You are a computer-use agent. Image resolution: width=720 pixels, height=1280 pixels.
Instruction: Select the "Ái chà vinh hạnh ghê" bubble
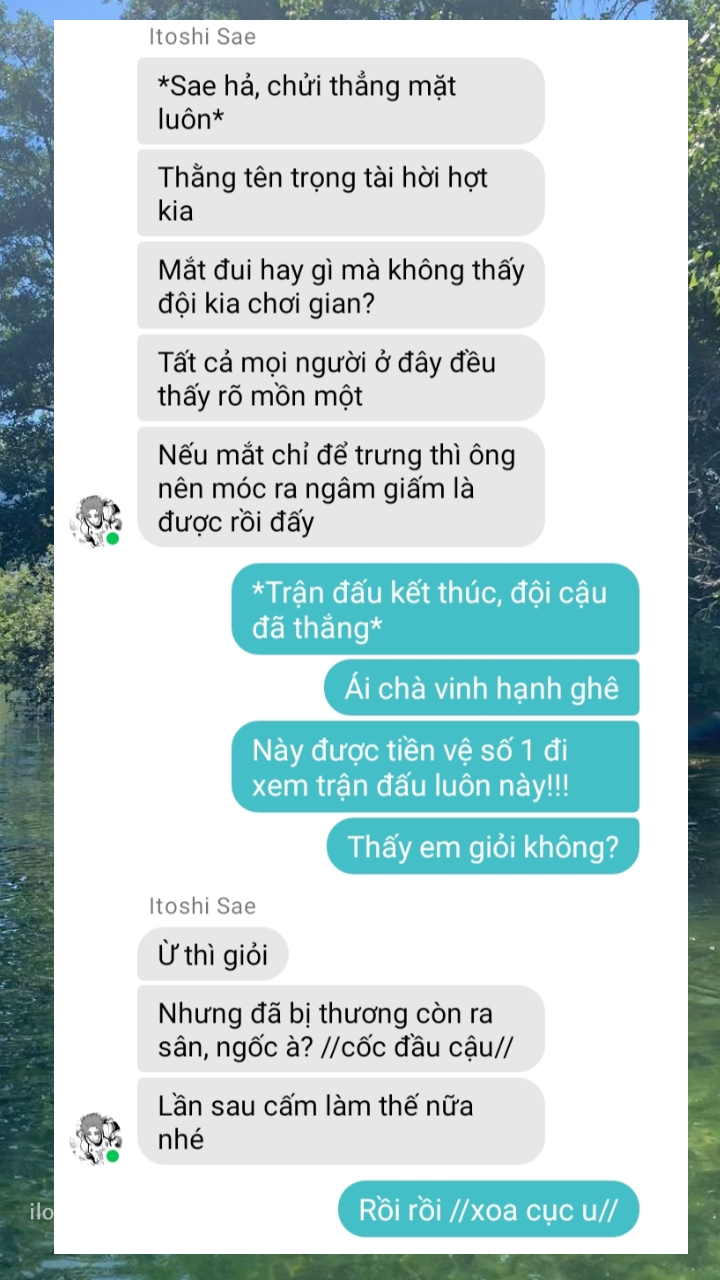(481, 688)
